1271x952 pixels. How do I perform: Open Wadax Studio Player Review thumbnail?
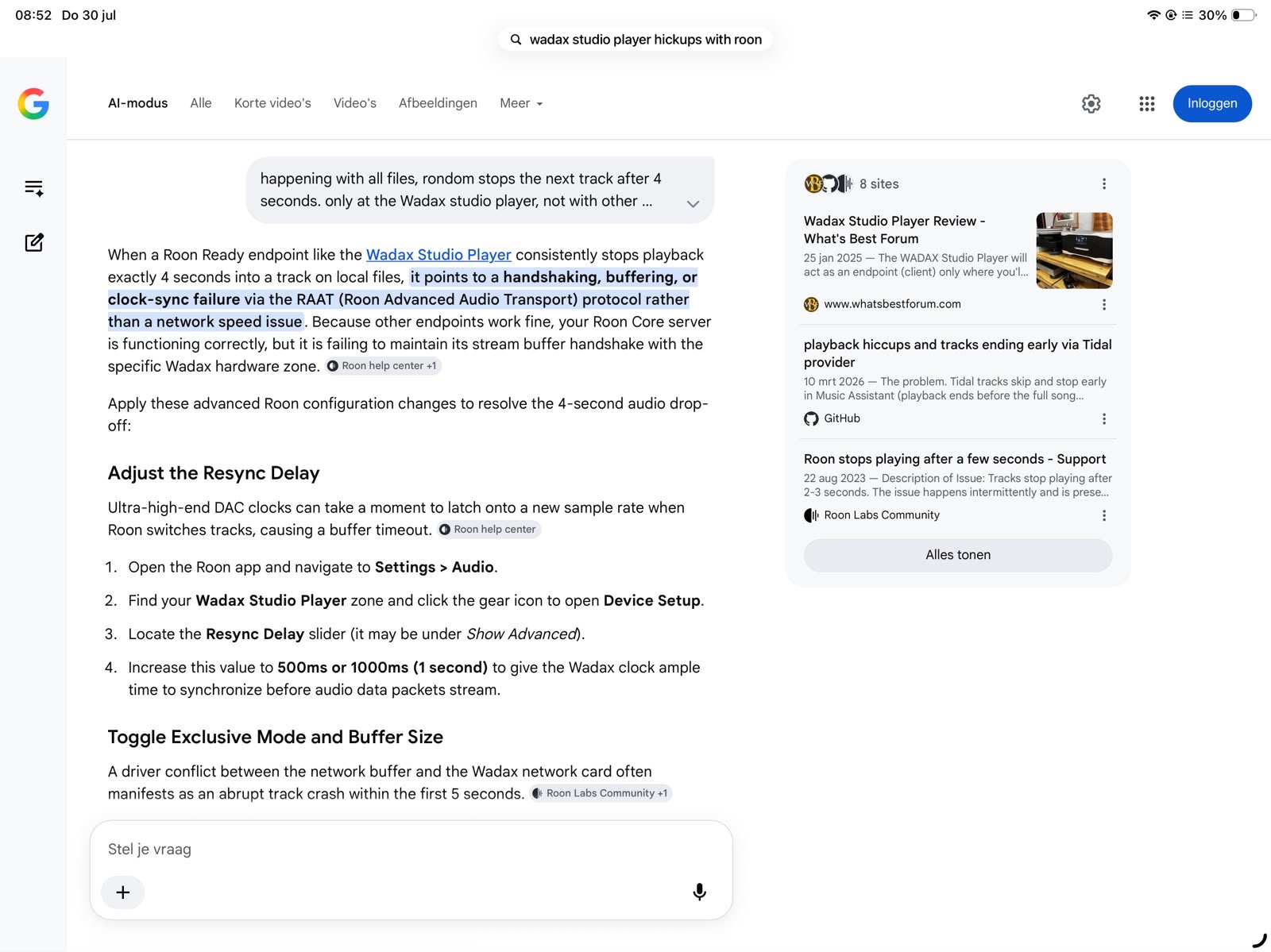1074,250
